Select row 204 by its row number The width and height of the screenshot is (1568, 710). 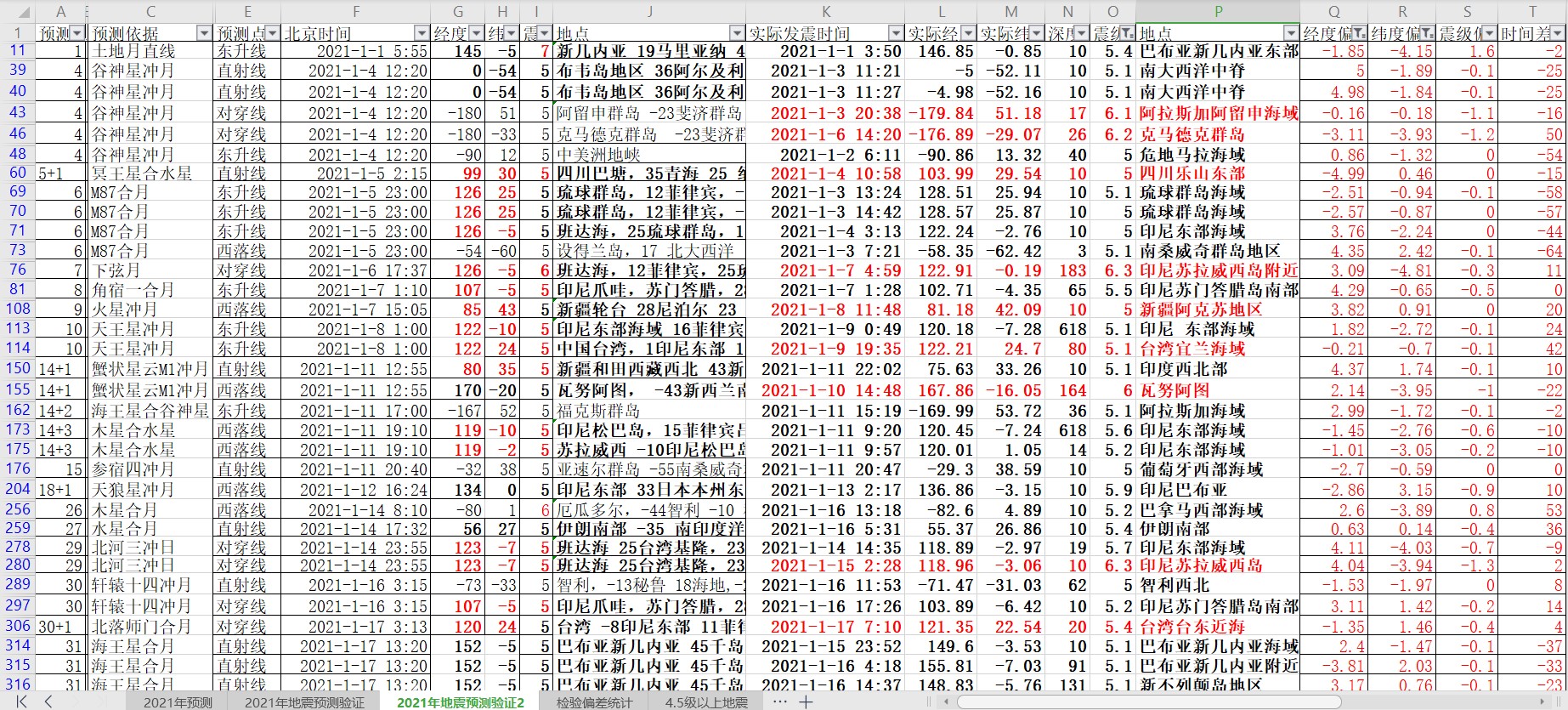[x=18, y=489]
